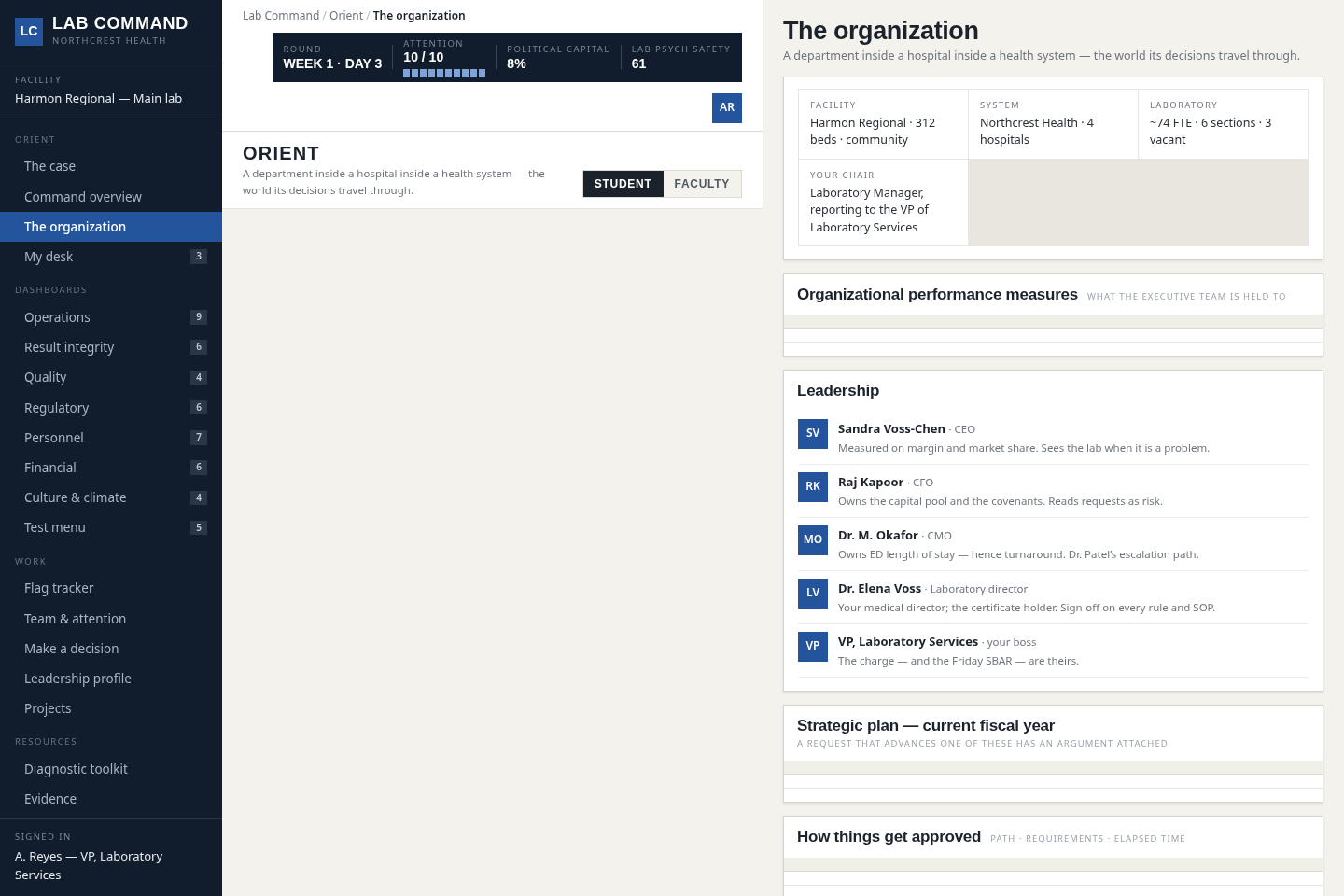Click the Political Capital 8% value
Viewport: 1344px width, 896px height.
point(517,63)
